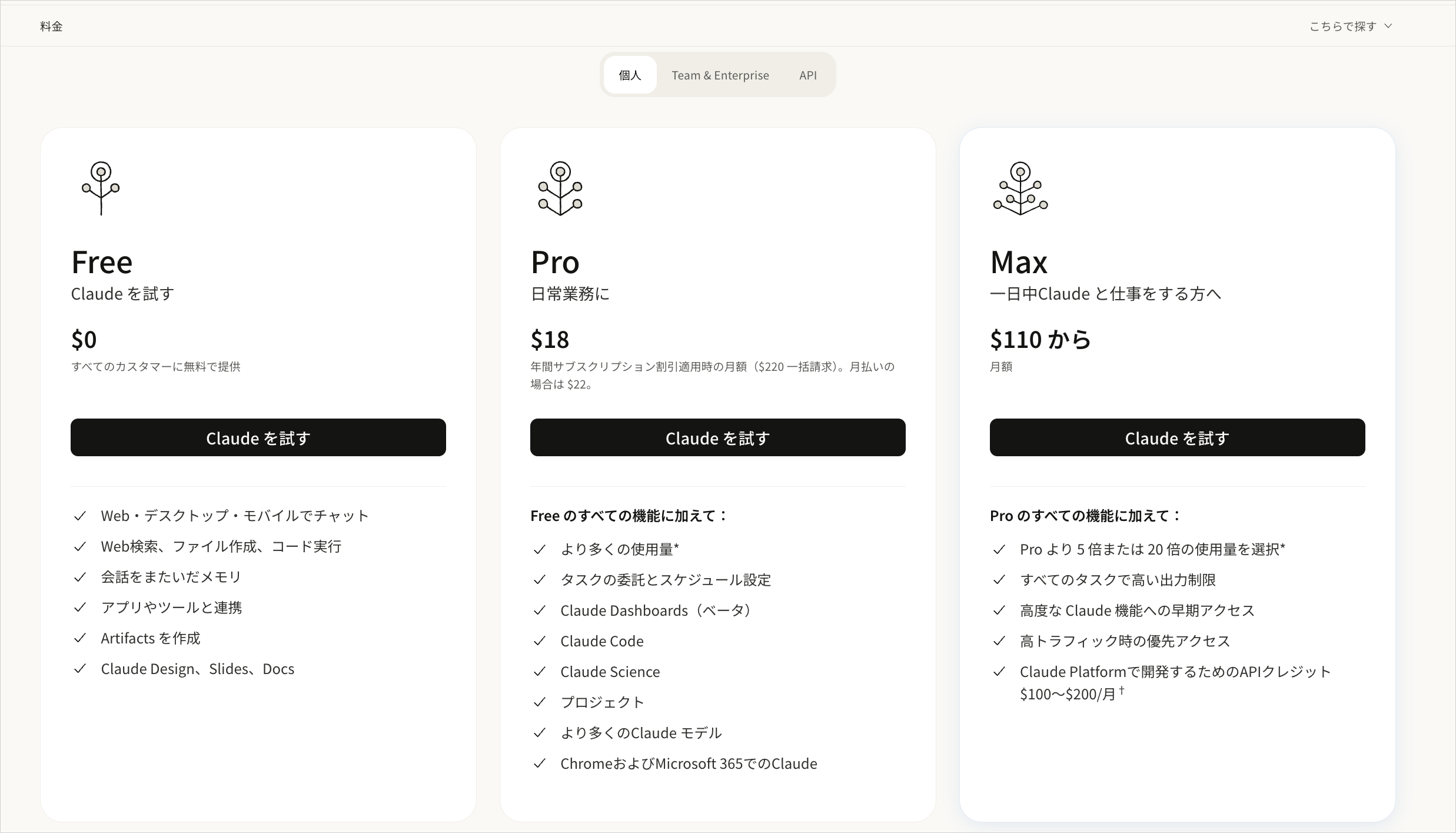Viewport: 1456px width, 833px height.
Task: Click 会話をまたいだメモリ feature
Action: 171,577
